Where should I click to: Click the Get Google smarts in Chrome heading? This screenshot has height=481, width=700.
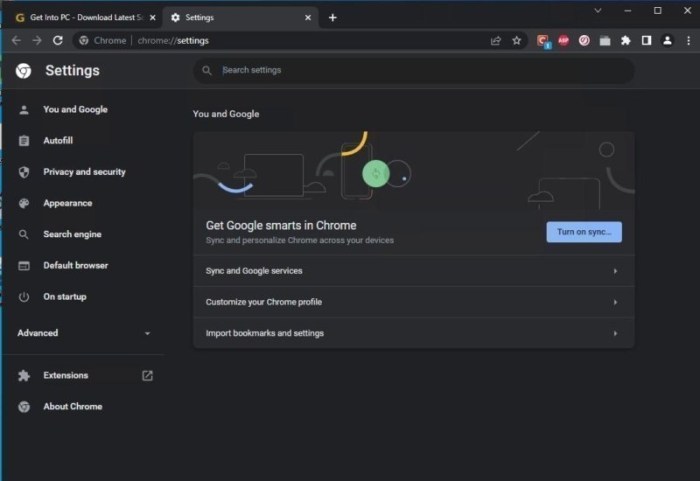point(281,226)
